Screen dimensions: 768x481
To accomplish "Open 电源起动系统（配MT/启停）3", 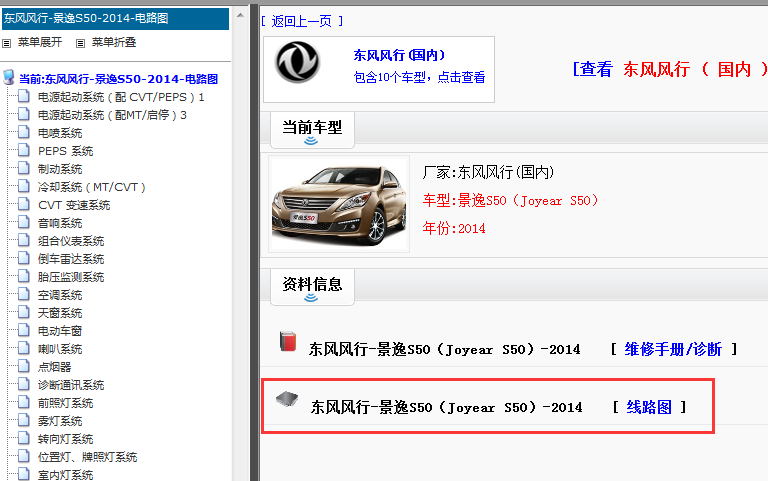I will click(x=112, y=115).
